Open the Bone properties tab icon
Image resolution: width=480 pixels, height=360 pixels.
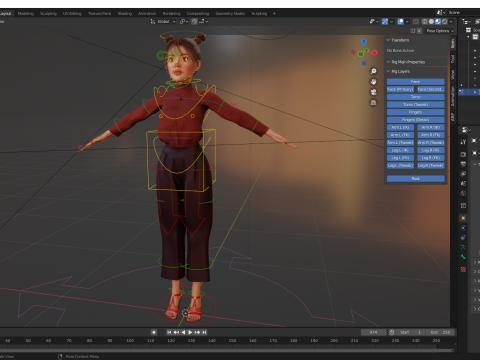point(463,257)
